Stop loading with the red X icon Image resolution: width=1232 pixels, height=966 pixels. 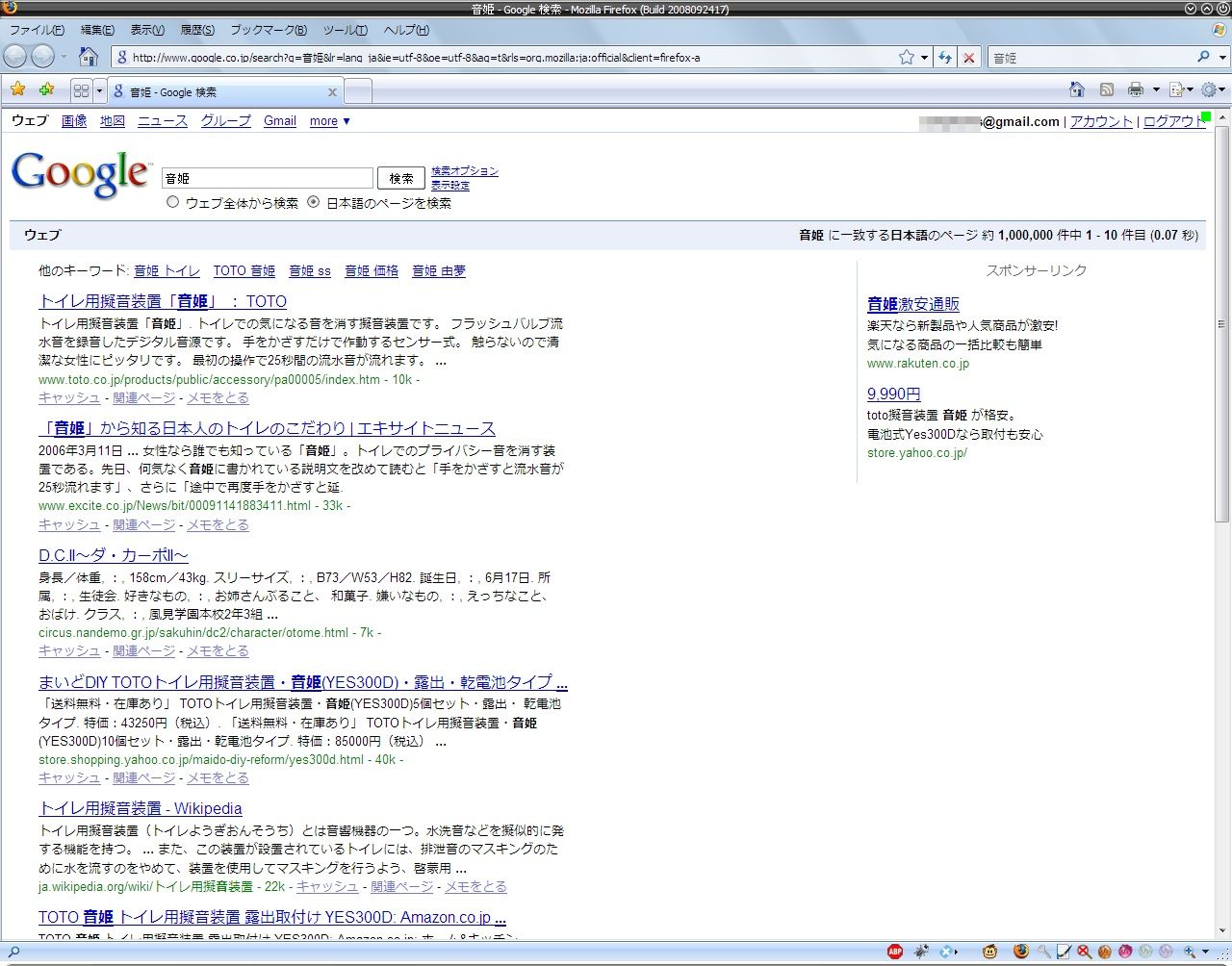coord(969,58)
